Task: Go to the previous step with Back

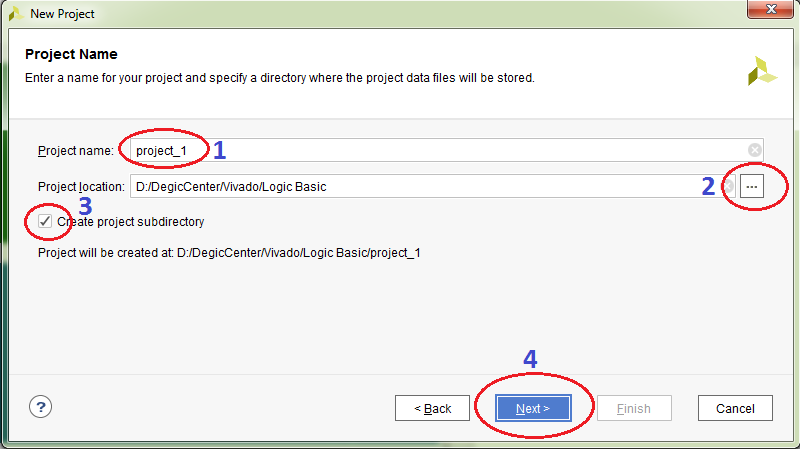Action: (x=432, y=408)
